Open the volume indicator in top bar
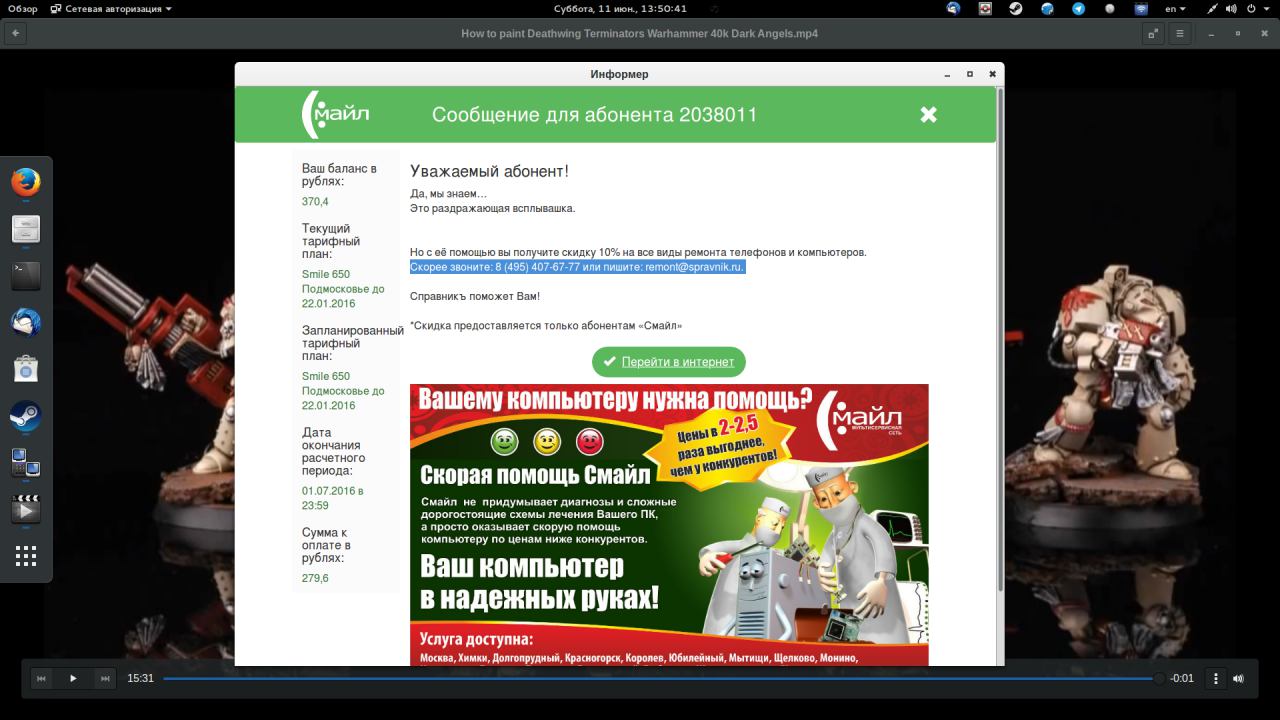The image size is (1280, 720). 1231,9
